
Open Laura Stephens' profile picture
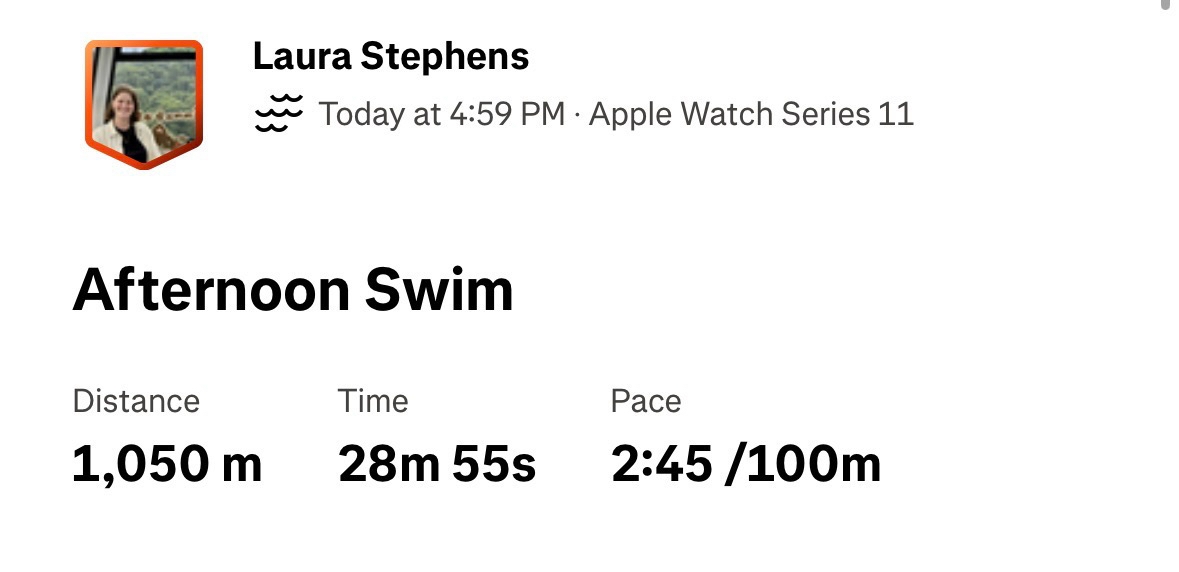(x=144, y=102)
